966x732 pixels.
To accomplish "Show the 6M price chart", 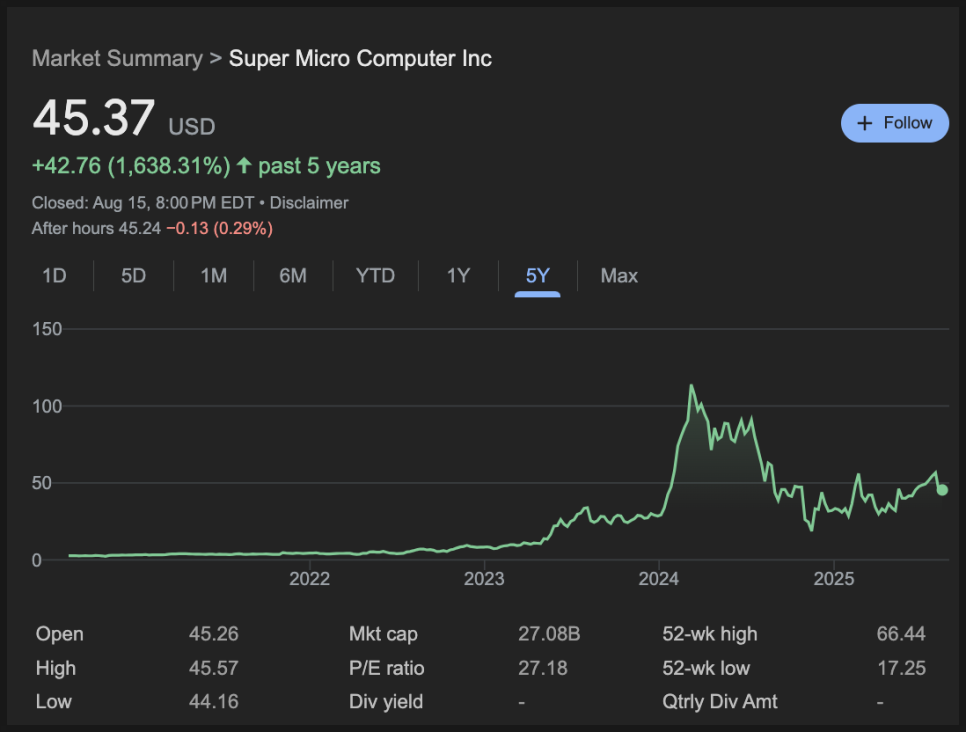I will pyautogui.click(x=293, y=275).
